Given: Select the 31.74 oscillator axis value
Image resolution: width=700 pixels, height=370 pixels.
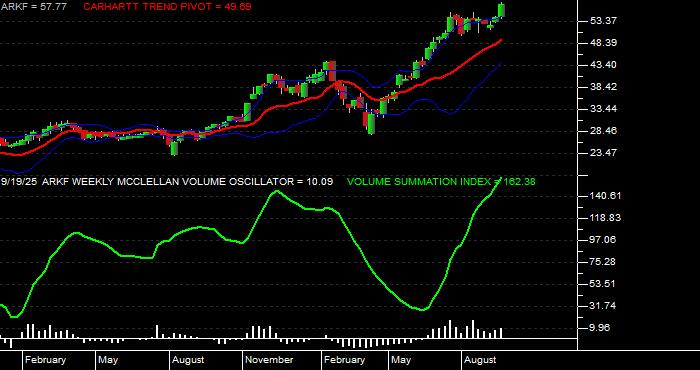Looking at the screenshot, I should pyautogui.click(x=603, y=306).
